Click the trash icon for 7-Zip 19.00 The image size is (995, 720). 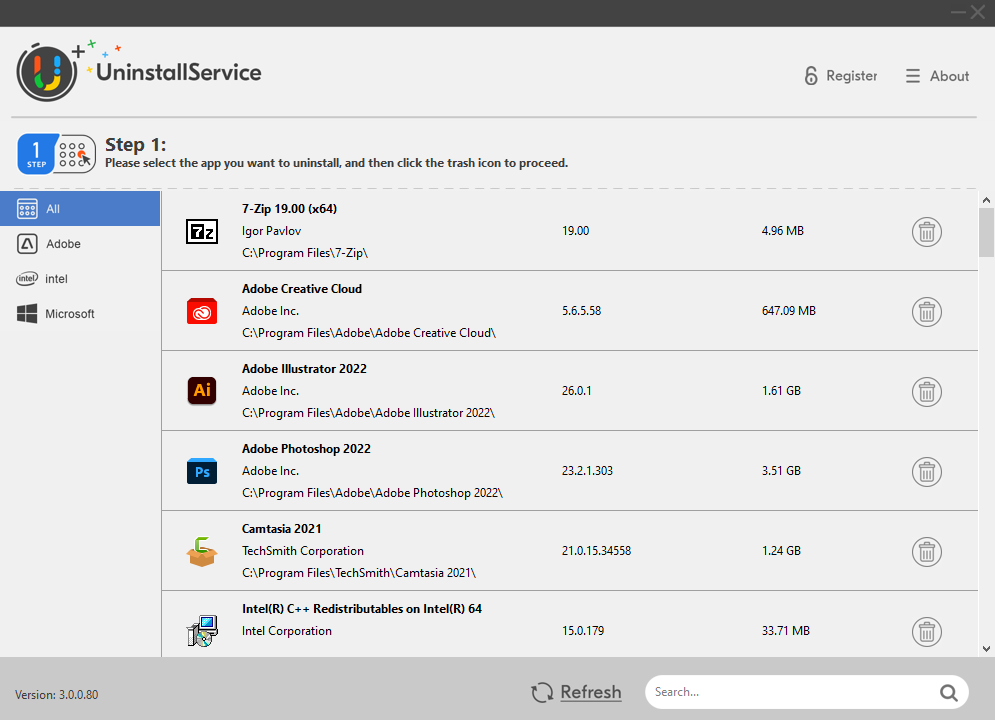926,232
